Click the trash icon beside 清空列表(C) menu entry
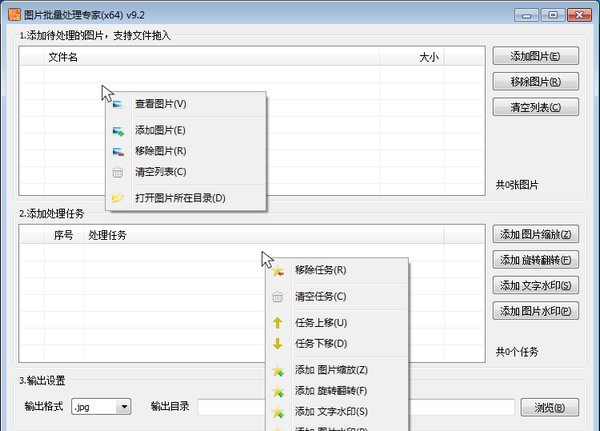 pos(118,172)
